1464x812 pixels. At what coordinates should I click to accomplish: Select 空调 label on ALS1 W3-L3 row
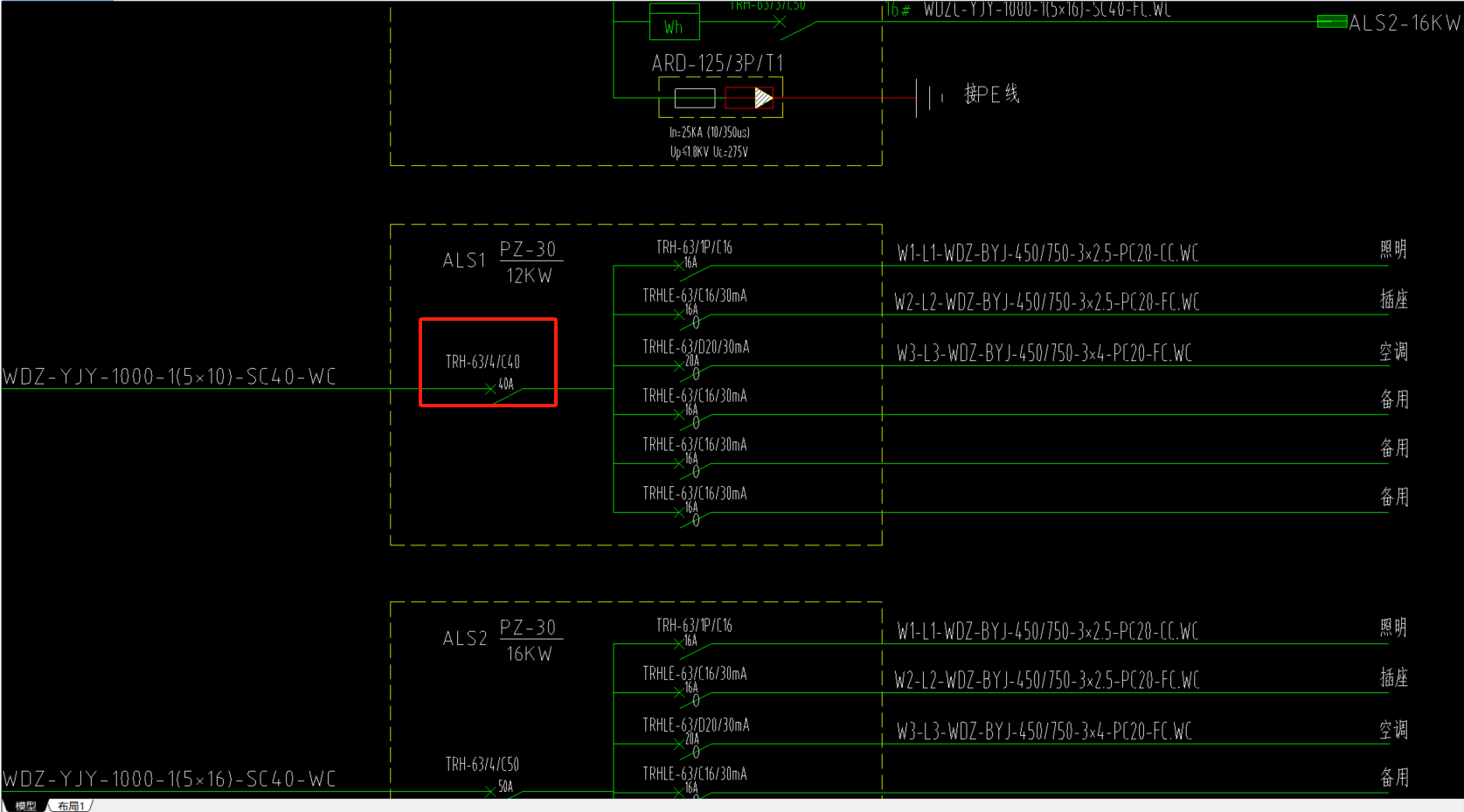[1393, 352]
